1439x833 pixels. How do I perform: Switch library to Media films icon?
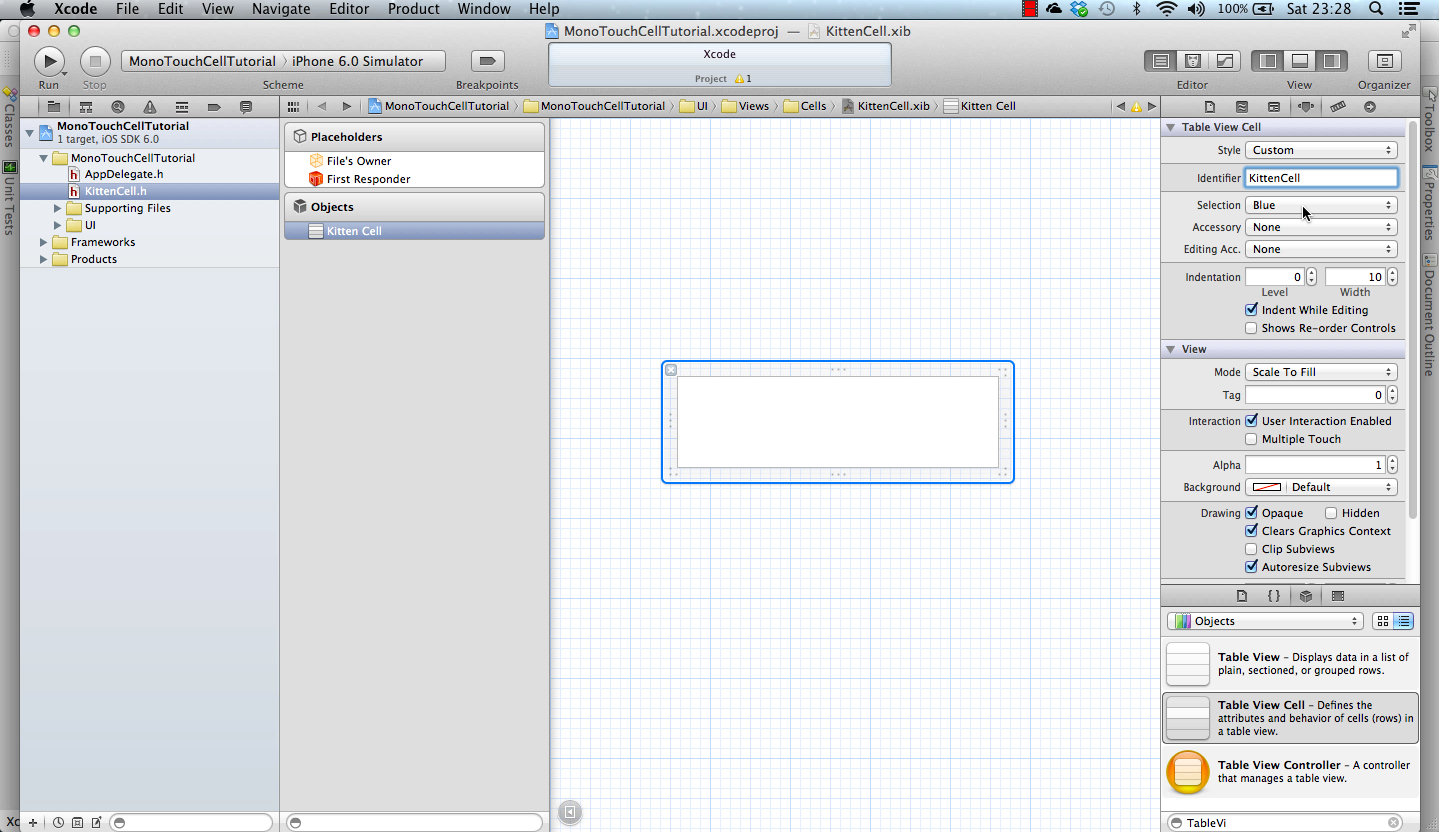(1338, 595)
